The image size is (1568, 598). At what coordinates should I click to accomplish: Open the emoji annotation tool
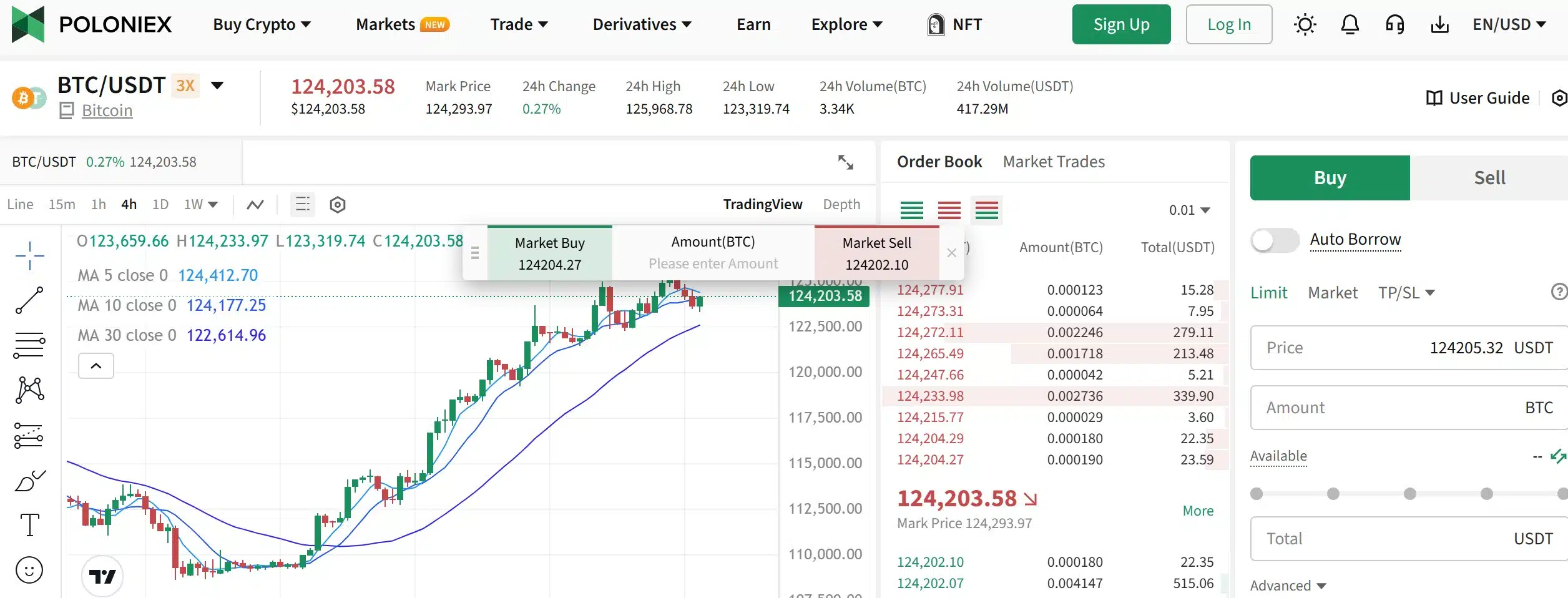(x=29, y=569)
